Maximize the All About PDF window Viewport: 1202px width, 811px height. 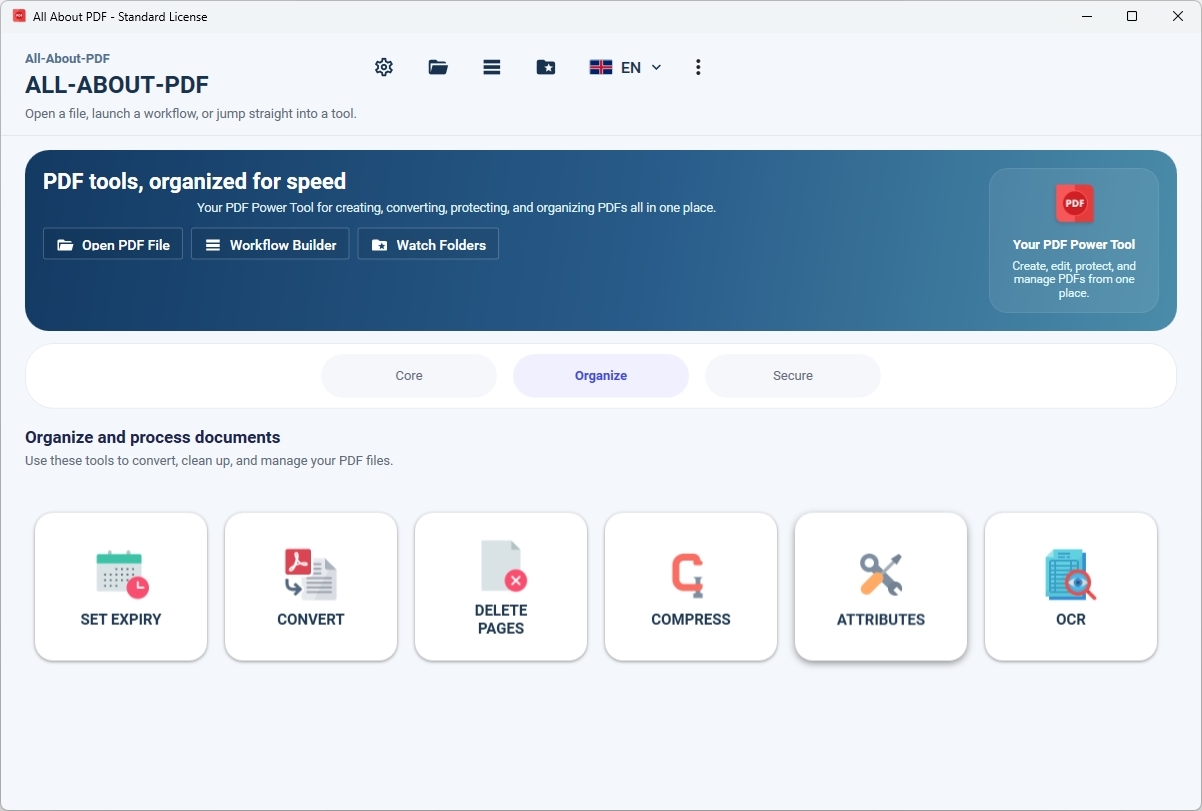pos(1132,16)
